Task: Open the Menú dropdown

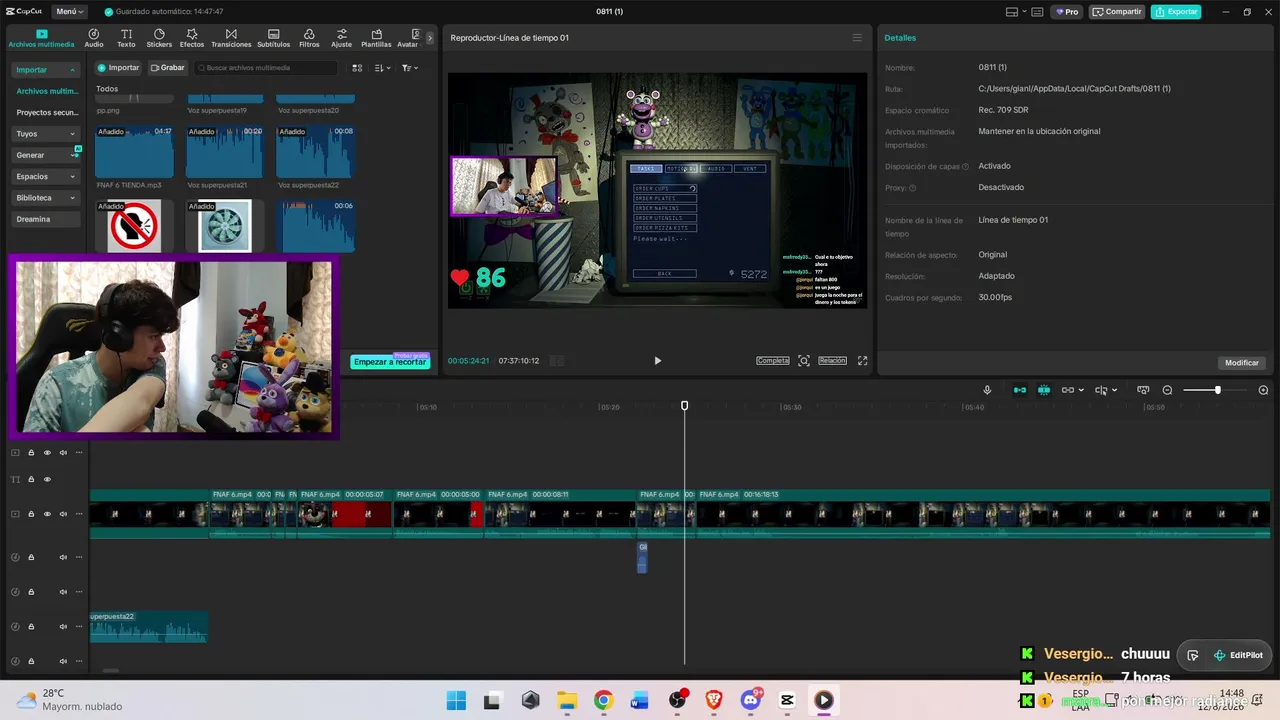Action: [70, 12]
